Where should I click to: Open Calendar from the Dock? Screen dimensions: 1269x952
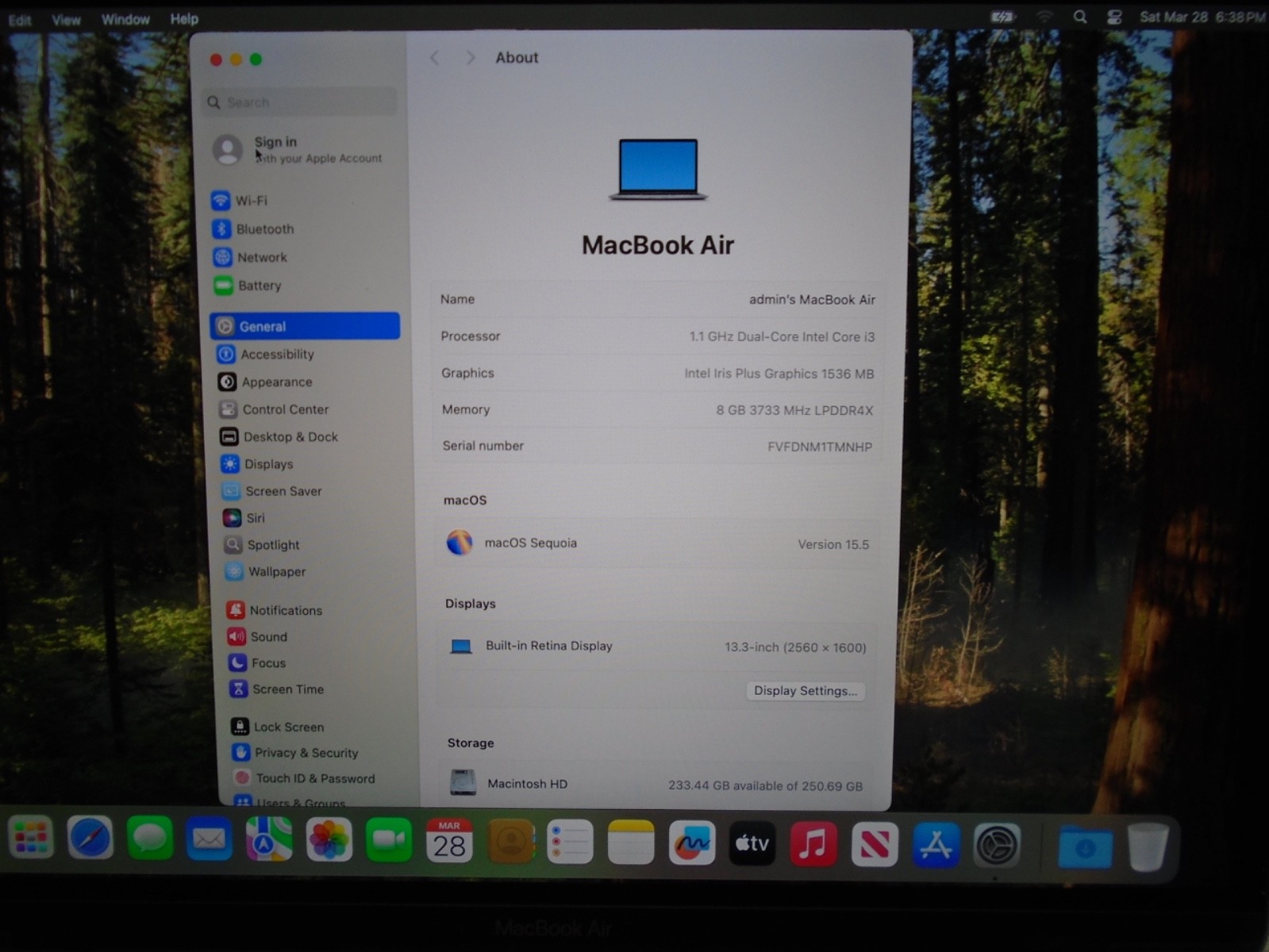(449, 841)
